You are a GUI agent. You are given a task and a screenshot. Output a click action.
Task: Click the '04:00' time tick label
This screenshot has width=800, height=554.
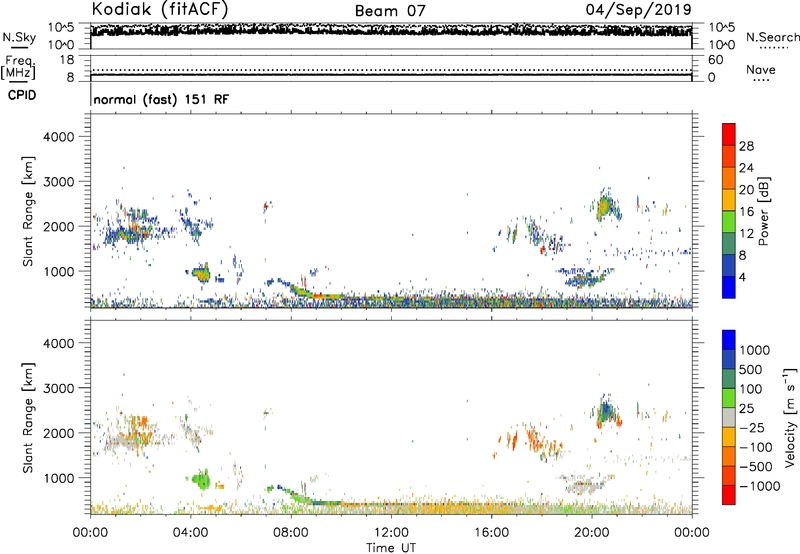click(190, 533)
